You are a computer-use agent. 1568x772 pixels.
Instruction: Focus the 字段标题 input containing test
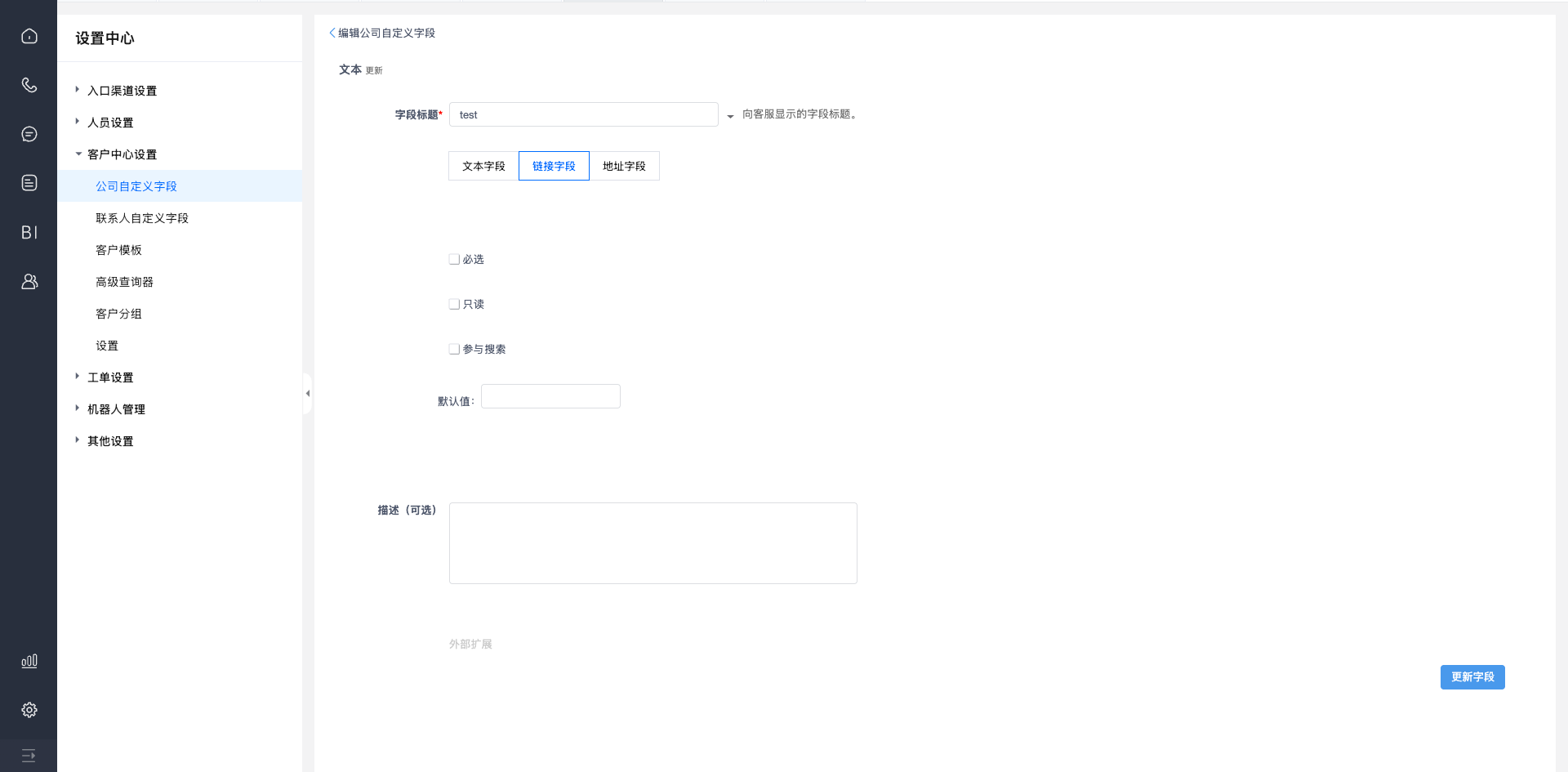pos(584,114)
